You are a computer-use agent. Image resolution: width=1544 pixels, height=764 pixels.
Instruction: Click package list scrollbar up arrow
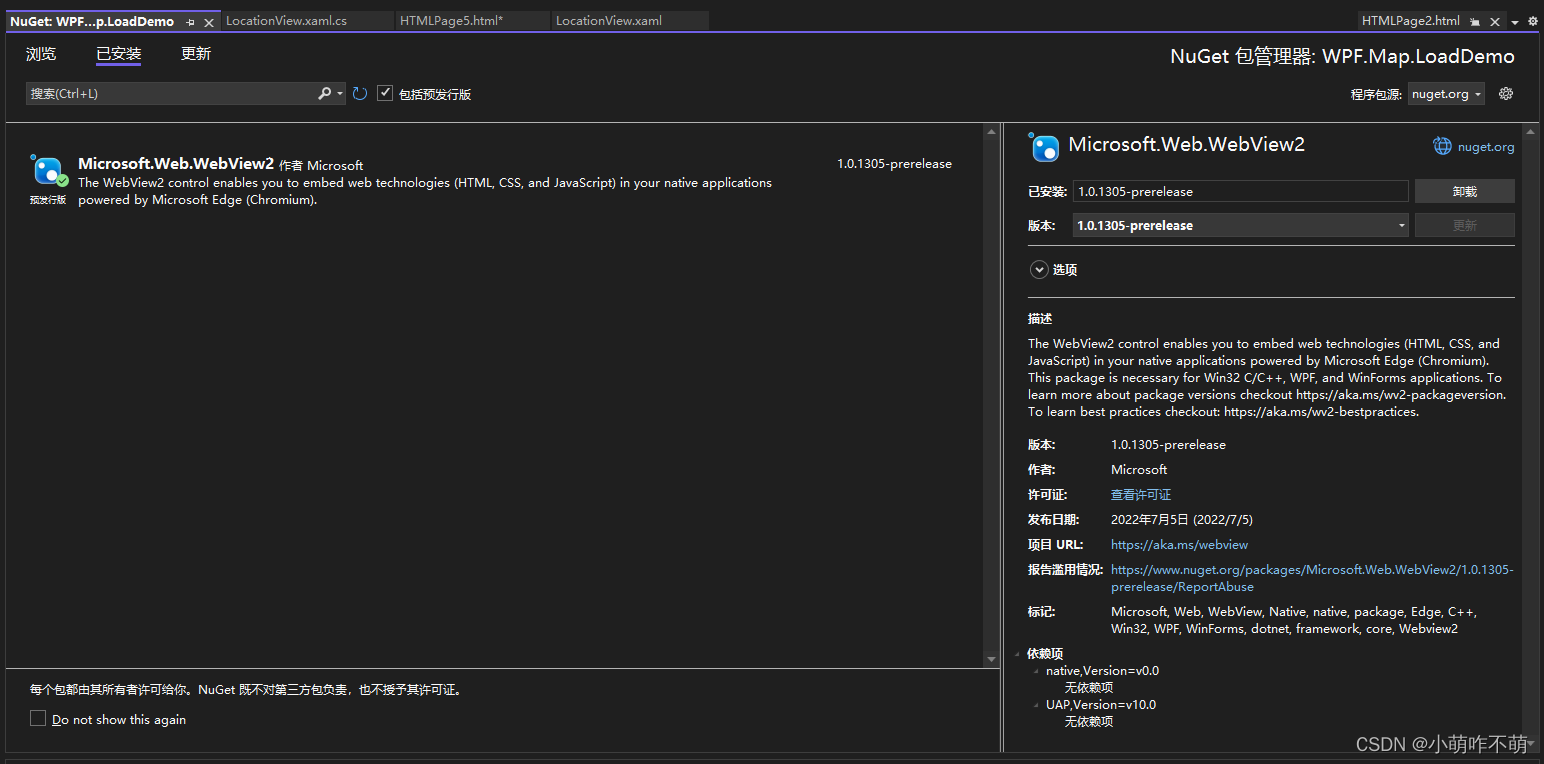[x=992, y=132]
